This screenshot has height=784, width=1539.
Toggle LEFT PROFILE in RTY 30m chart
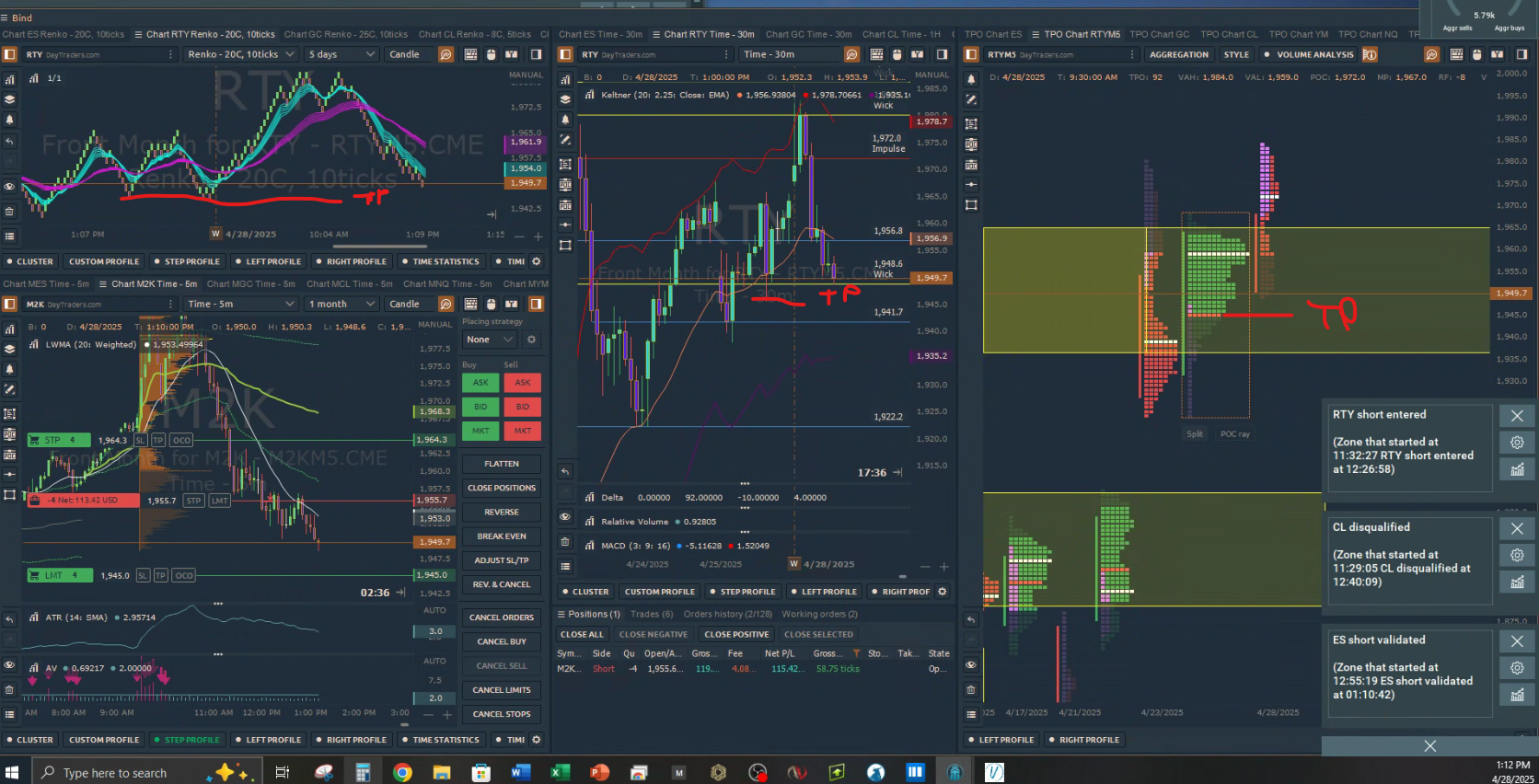click(x=824, y=592)
